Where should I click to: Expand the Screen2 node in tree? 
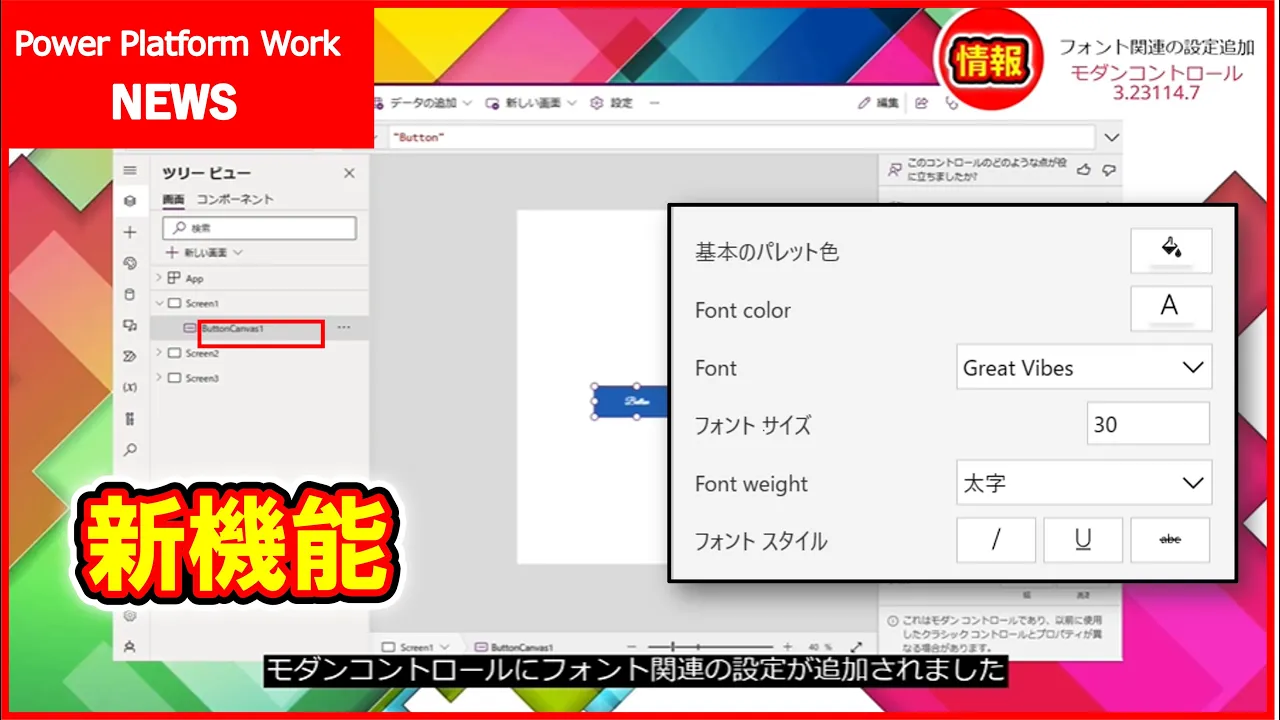158,352
